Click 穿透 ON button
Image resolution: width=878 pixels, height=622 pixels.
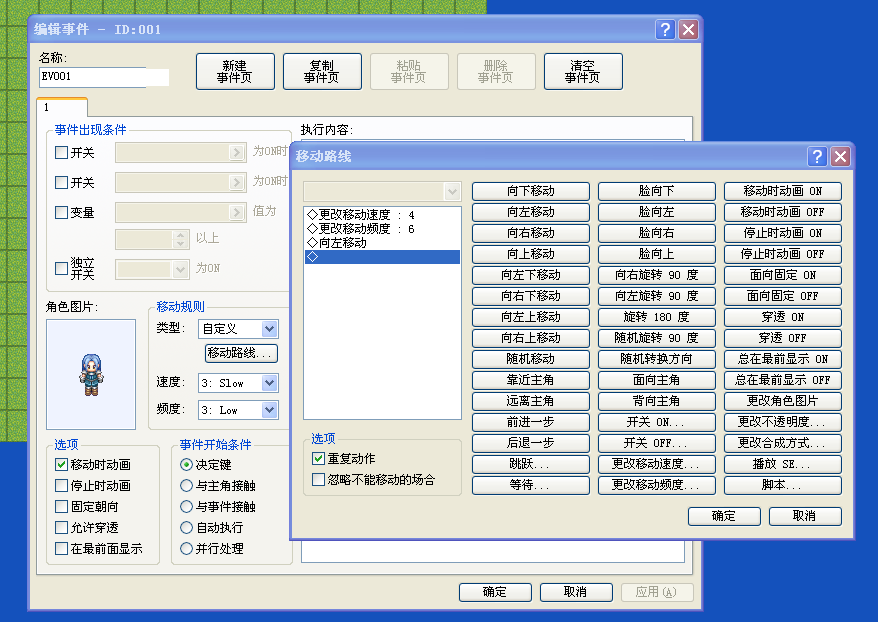pos(783,317)
